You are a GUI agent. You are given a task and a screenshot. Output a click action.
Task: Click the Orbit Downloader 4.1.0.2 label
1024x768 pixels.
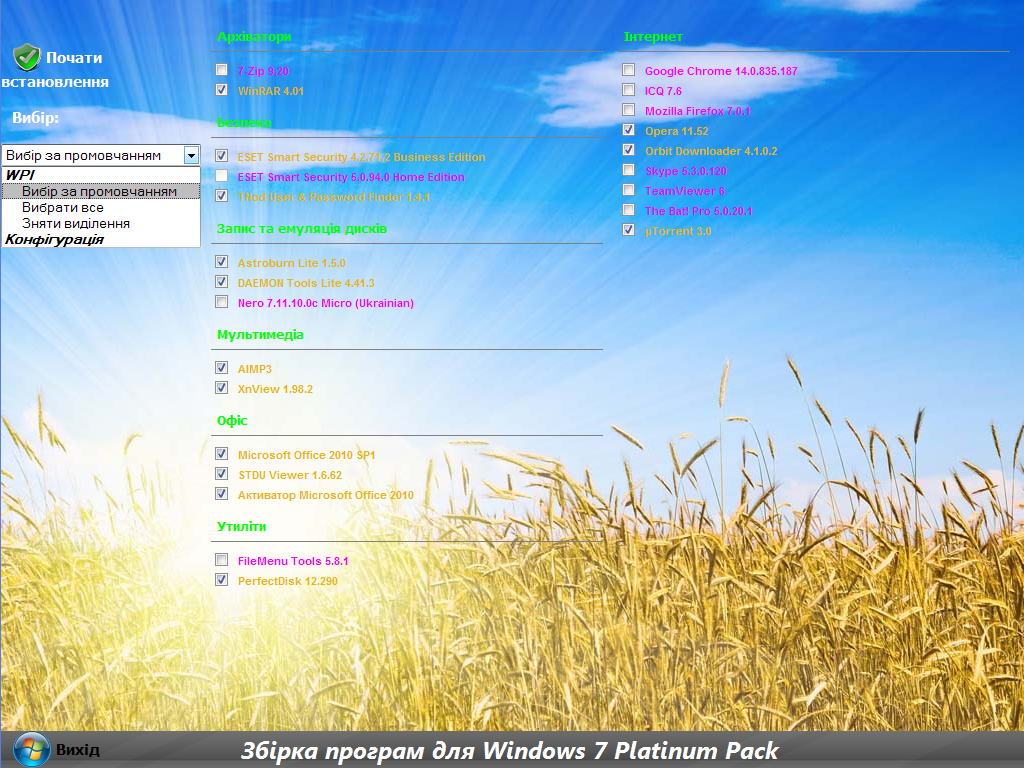coord(711,152)
